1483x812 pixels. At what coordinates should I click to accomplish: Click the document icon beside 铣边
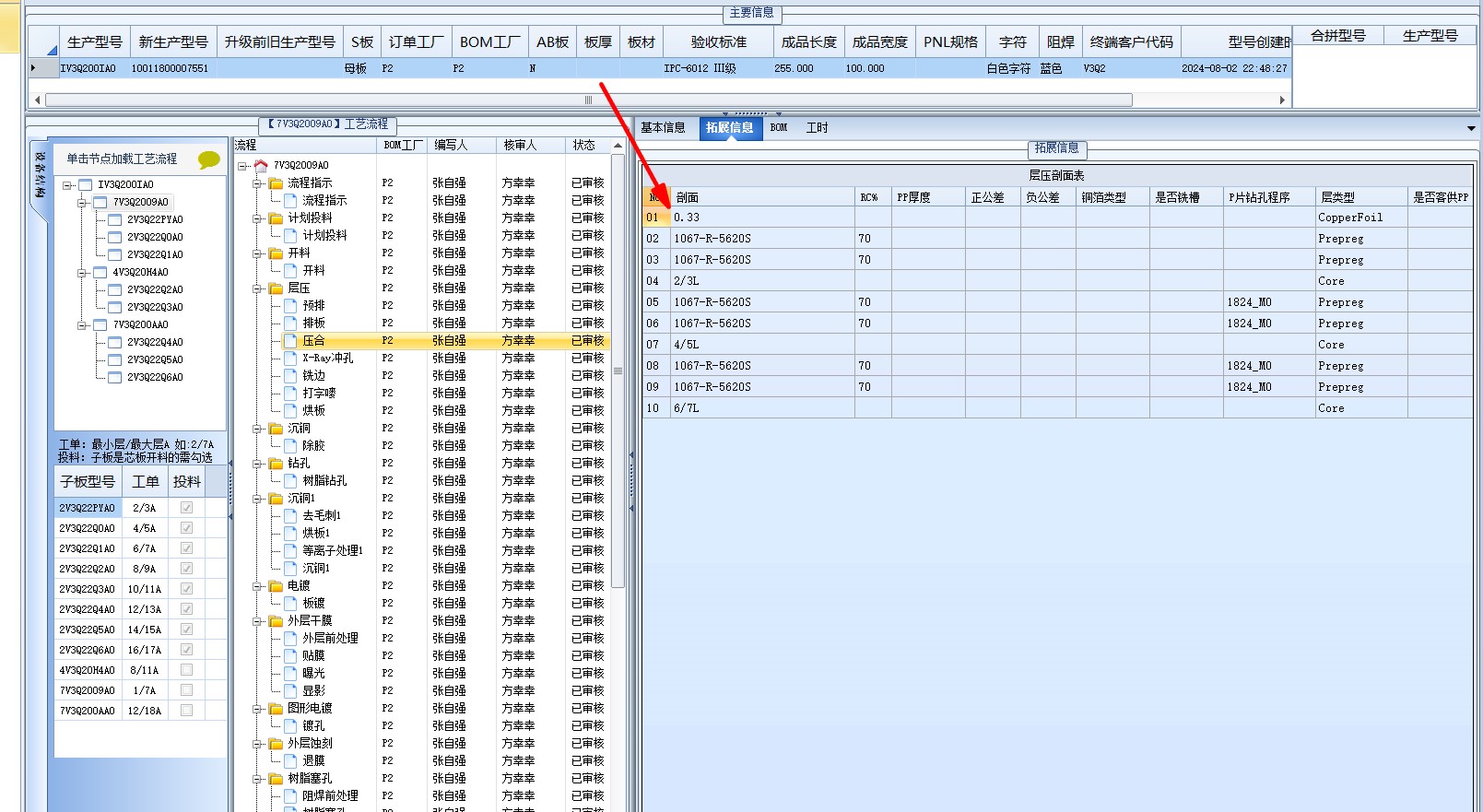290,376
